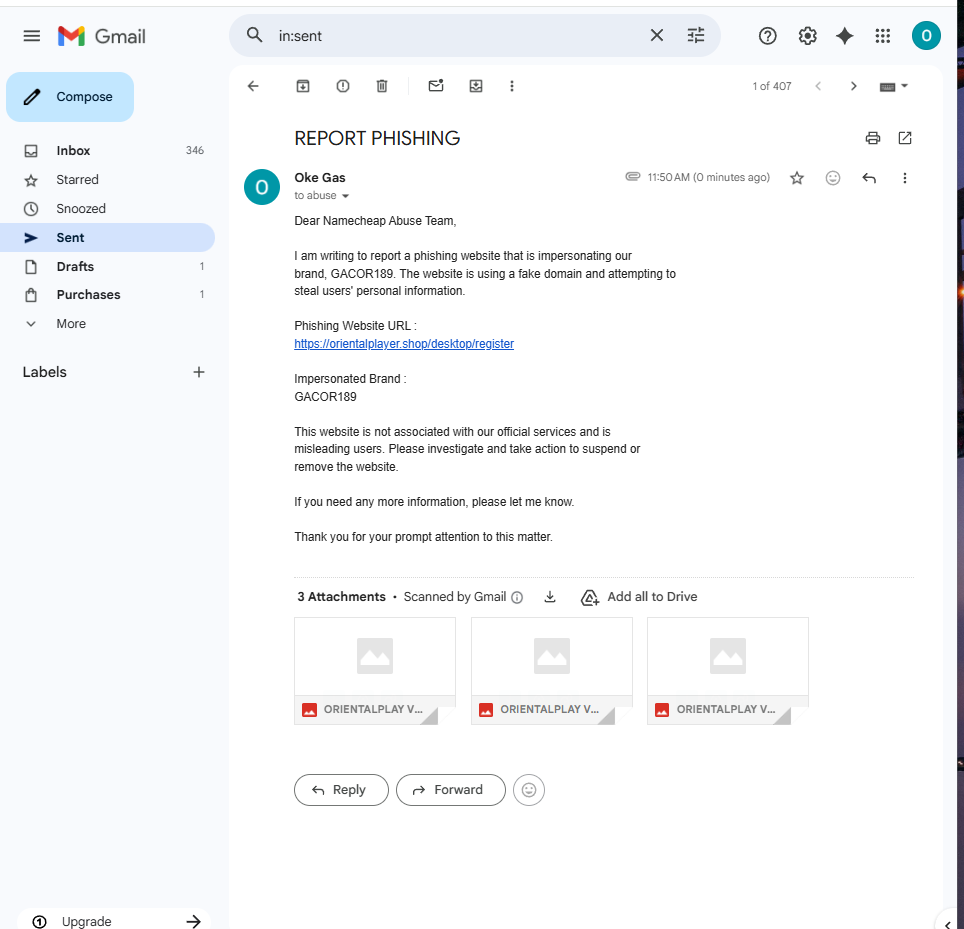
Task: Open the first ORIENTALPLAY attachment thumbnail
Action: point(375,671)
